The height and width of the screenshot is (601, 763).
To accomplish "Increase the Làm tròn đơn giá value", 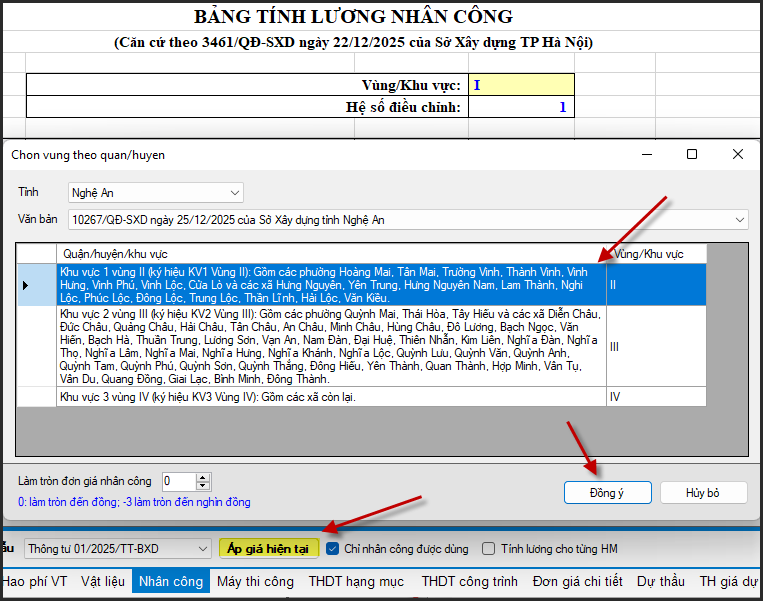I will (x=204, y=477).
